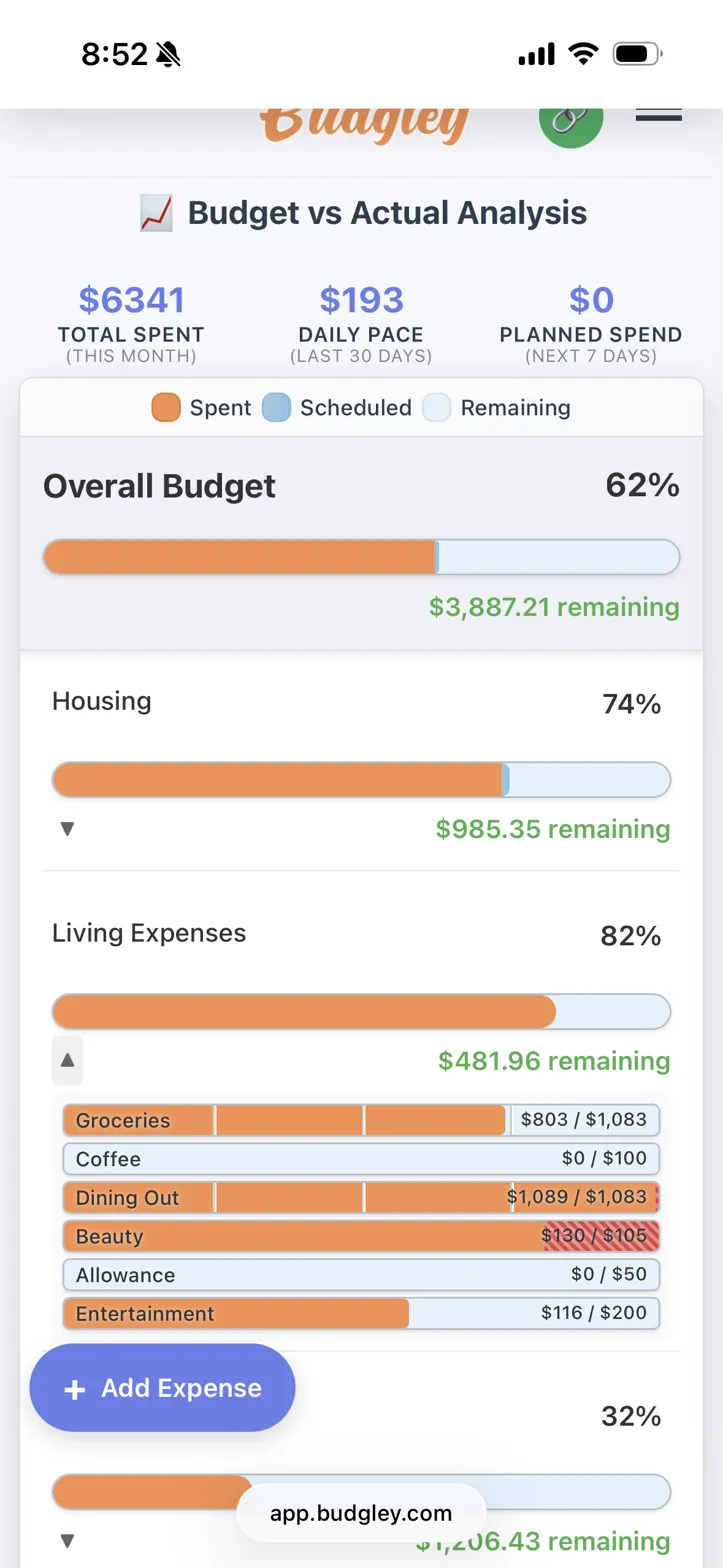The width and height of the screenshot is (723, 1568).
Task: Click the orange Spent legend swatch
Action: click(166, 408)
